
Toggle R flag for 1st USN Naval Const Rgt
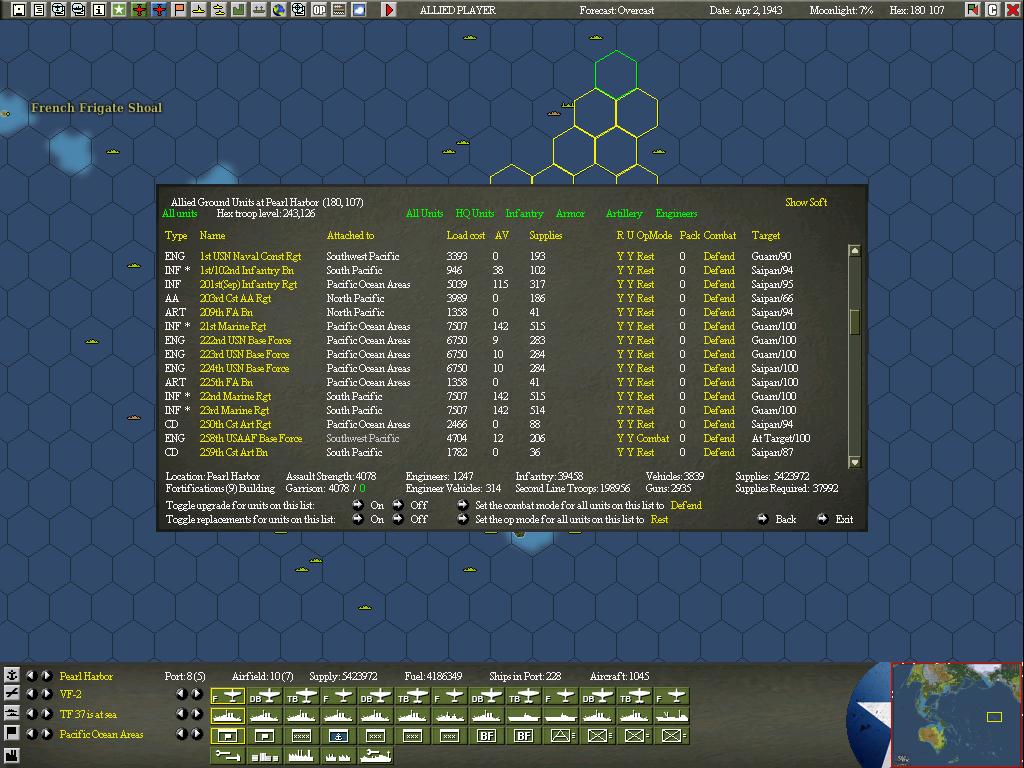point(620,256)
